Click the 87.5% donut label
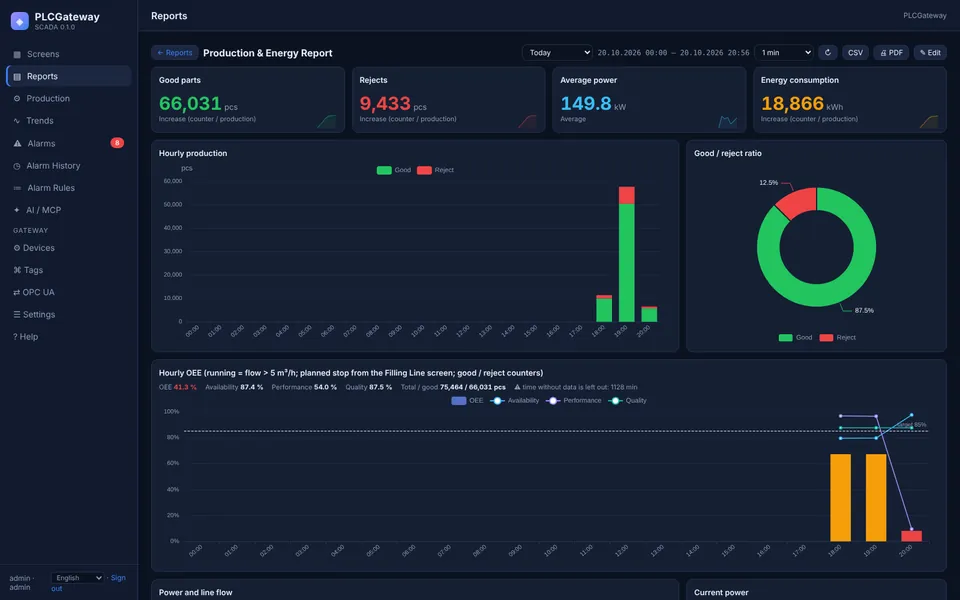The image size is (960, 600). pos(864,310)
